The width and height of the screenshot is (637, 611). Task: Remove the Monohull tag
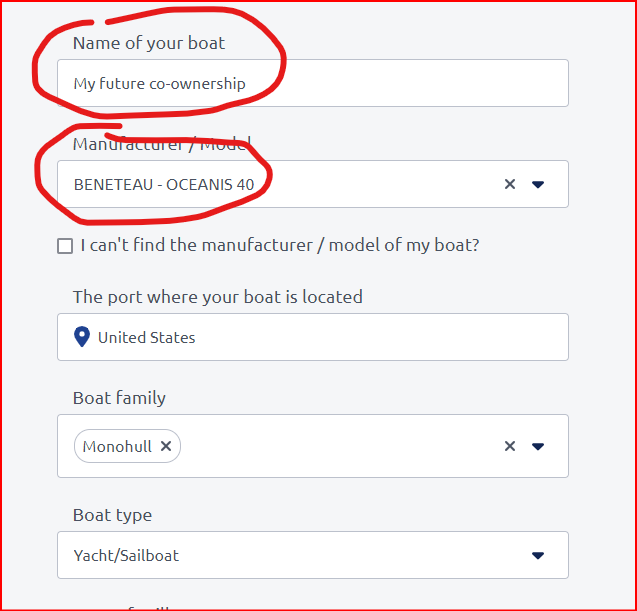tap(166, 446)
